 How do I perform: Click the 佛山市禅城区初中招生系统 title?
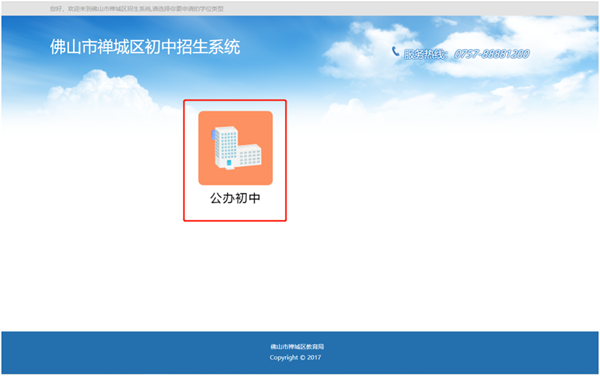coord(145,47)
